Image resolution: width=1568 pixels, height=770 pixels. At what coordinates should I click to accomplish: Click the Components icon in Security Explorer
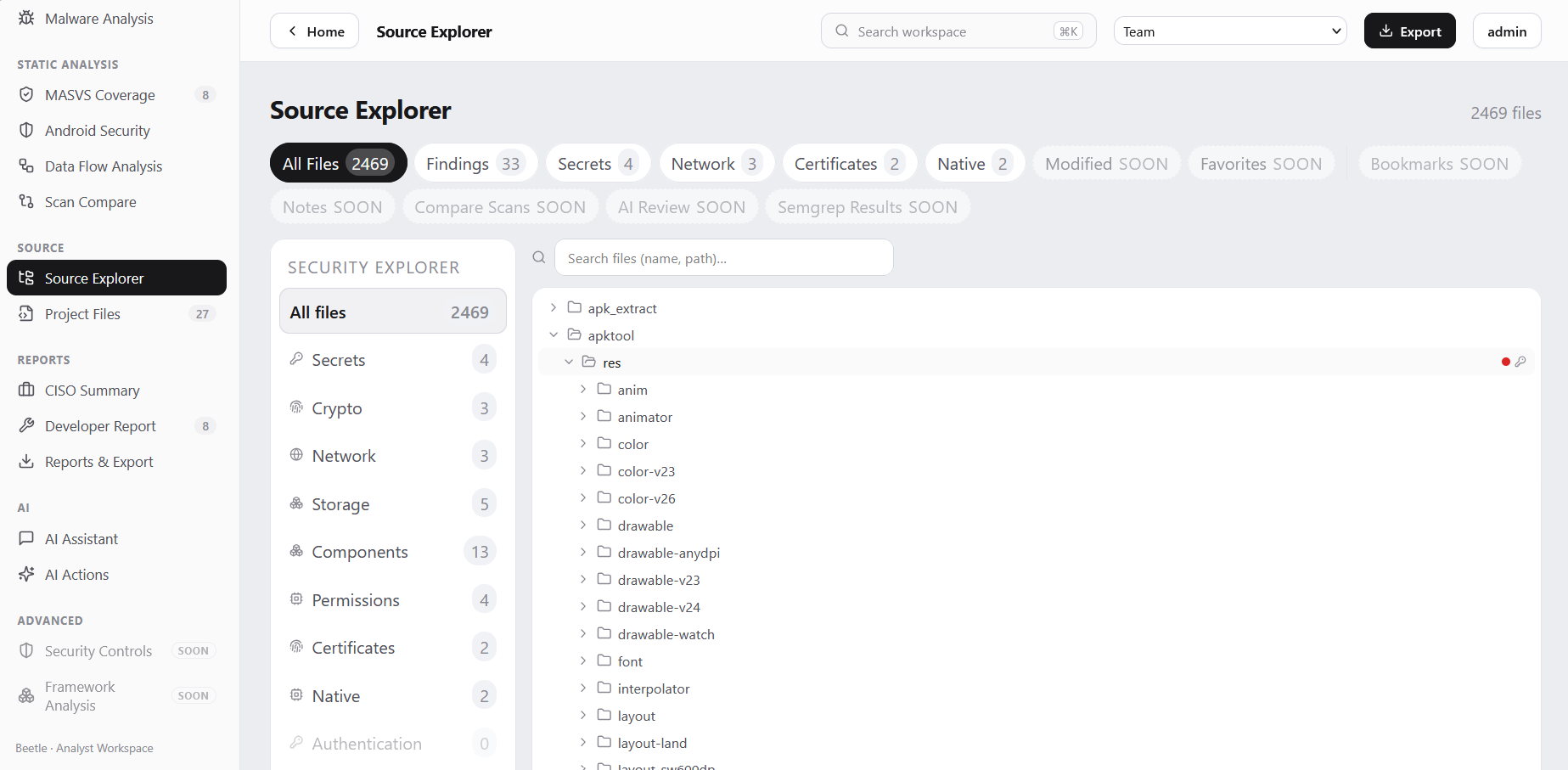296,551
